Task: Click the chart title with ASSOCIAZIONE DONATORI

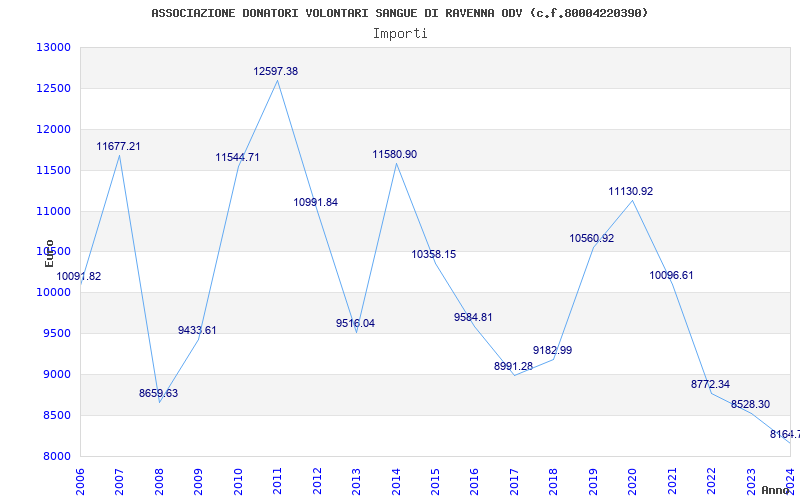Action: coord(399,13)
